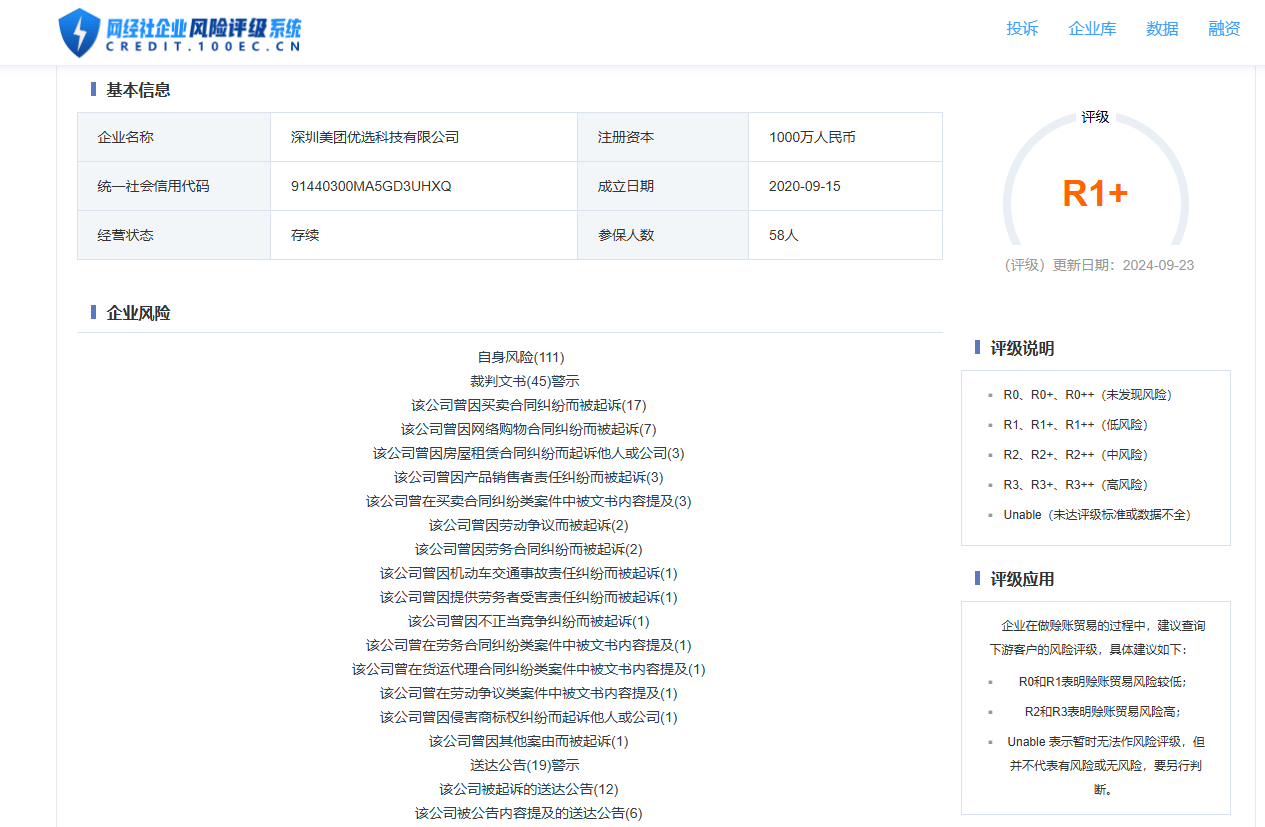1265x827 pixels.
Task: Click 该公司被起诉的送达公告(12) line
Action: click(529, 789)
